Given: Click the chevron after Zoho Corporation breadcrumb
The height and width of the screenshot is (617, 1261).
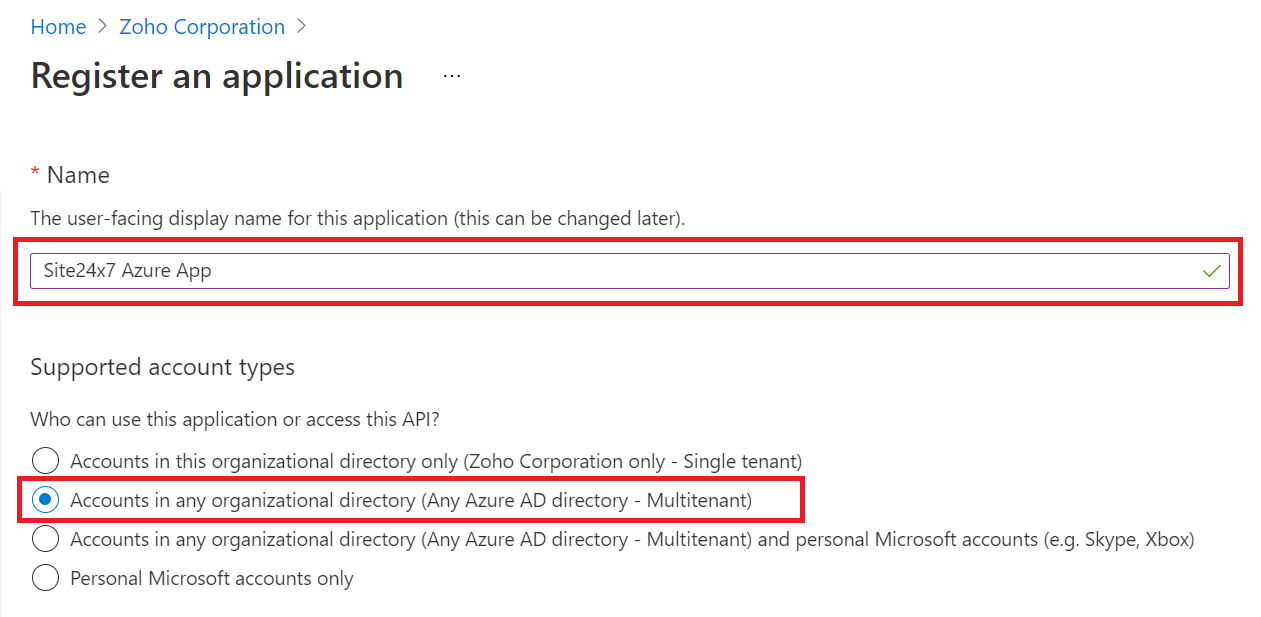Looking at the screenshot, I should click(301, 27).
